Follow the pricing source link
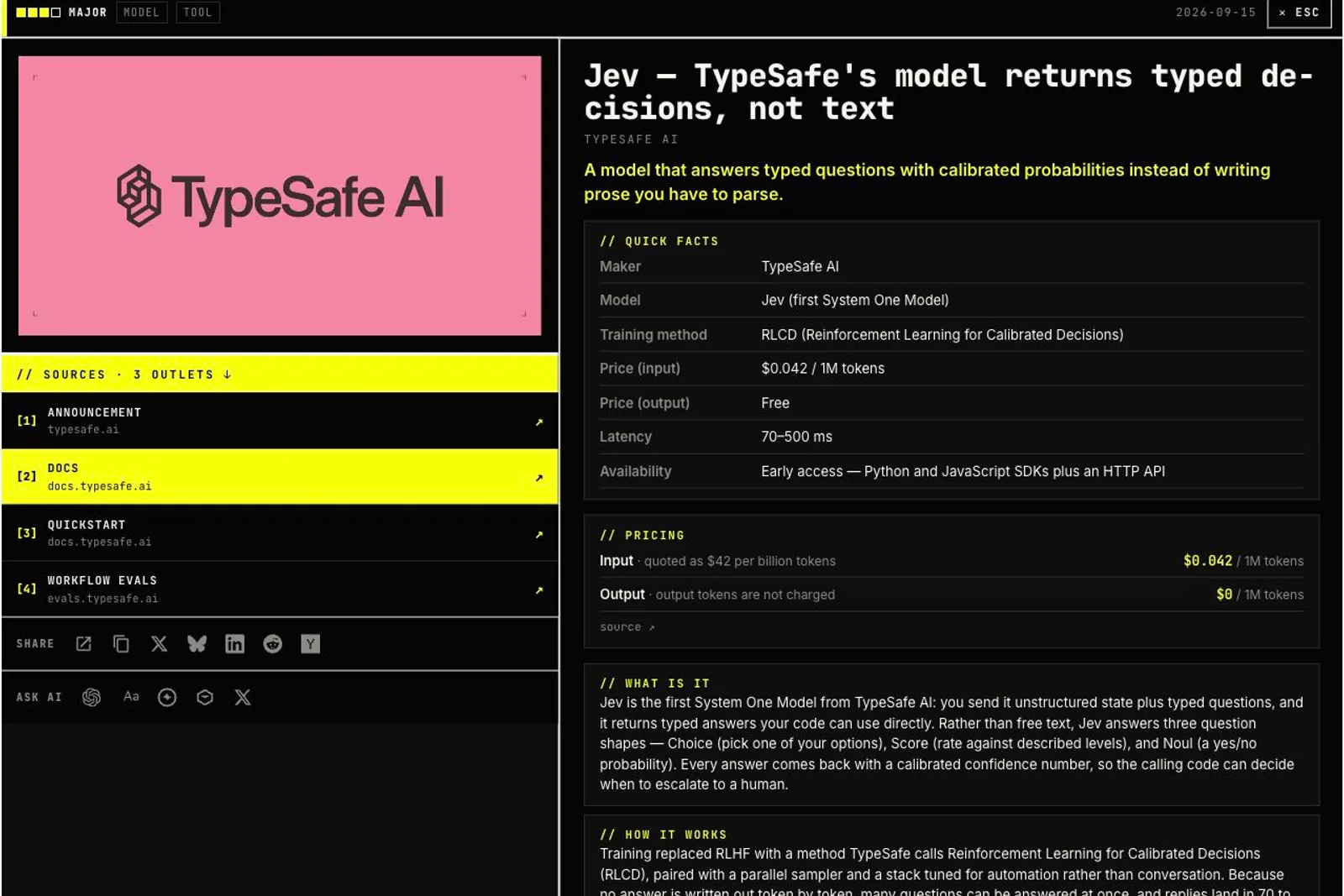 pos(627,627)
